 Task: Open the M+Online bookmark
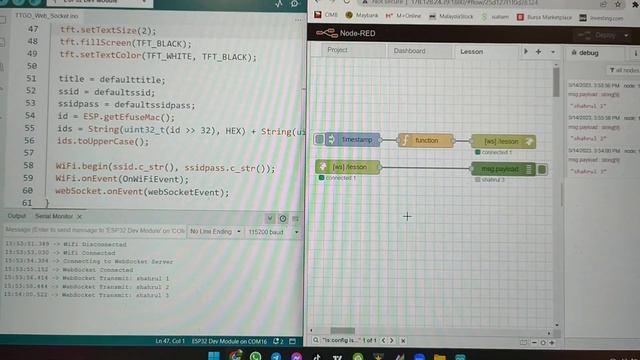[x=403, y=16]
